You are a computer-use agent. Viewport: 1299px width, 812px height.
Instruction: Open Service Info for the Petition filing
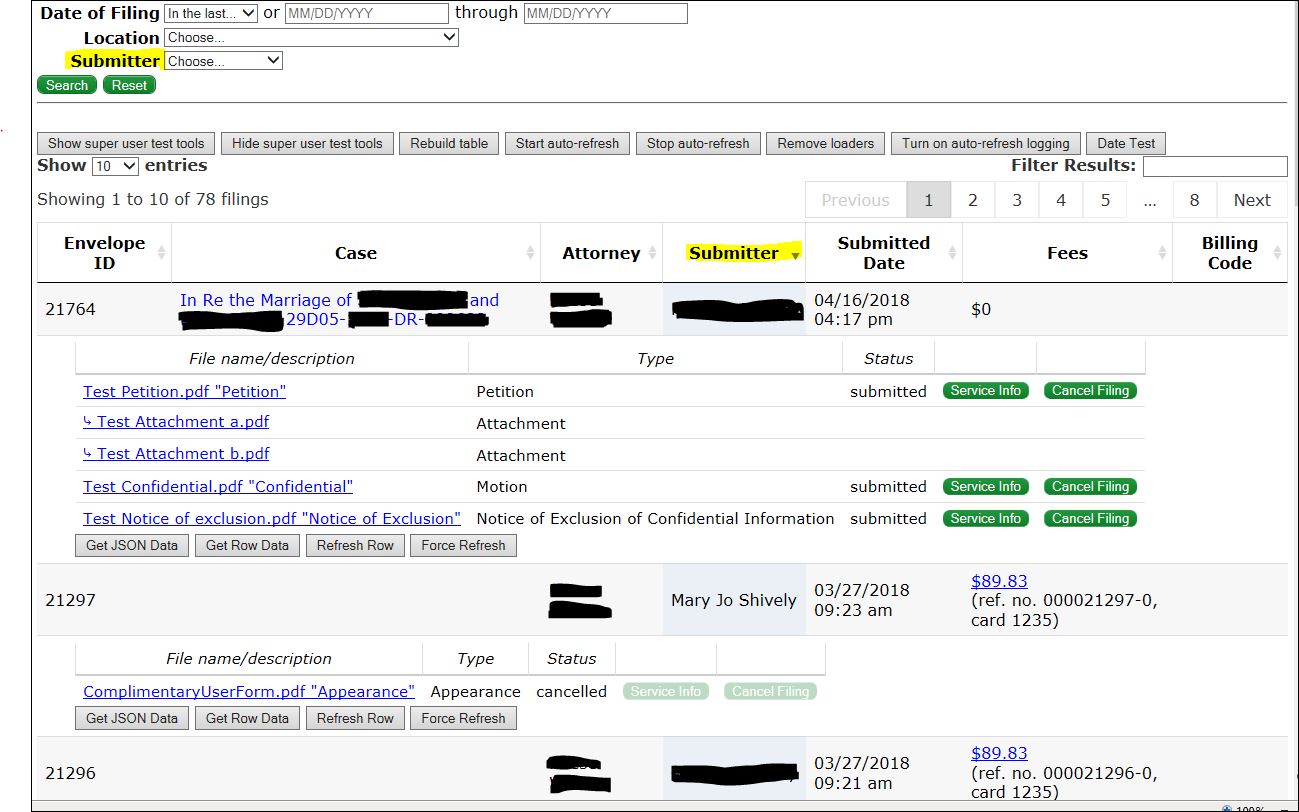pos(985,391)
